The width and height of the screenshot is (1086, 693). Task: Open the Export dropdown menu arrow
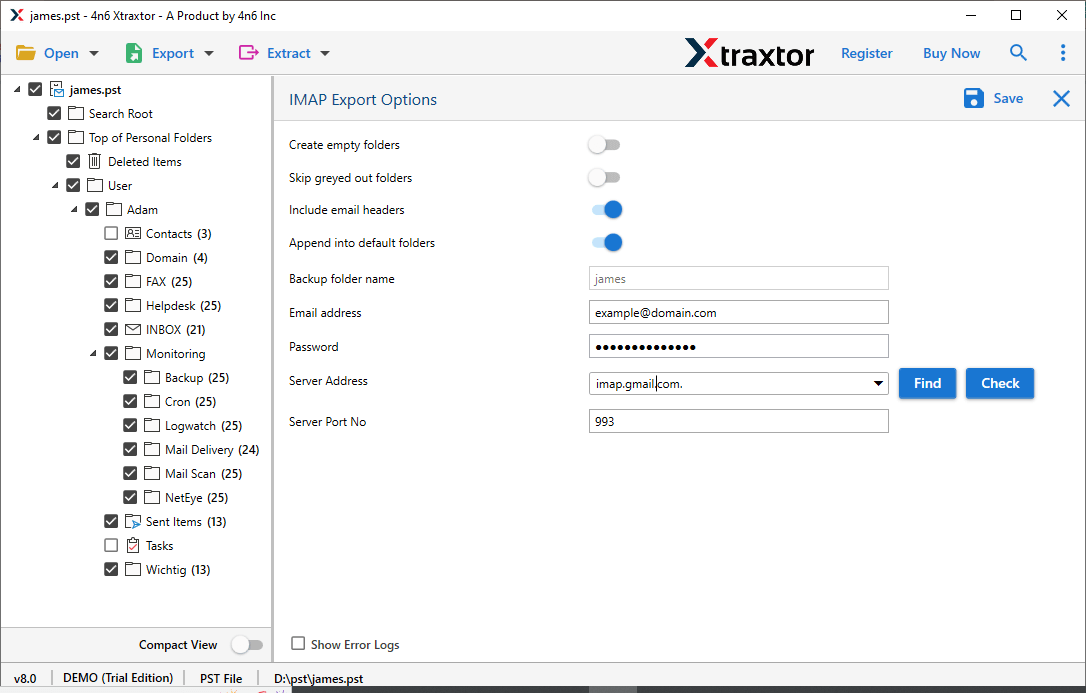click(209, 52)
